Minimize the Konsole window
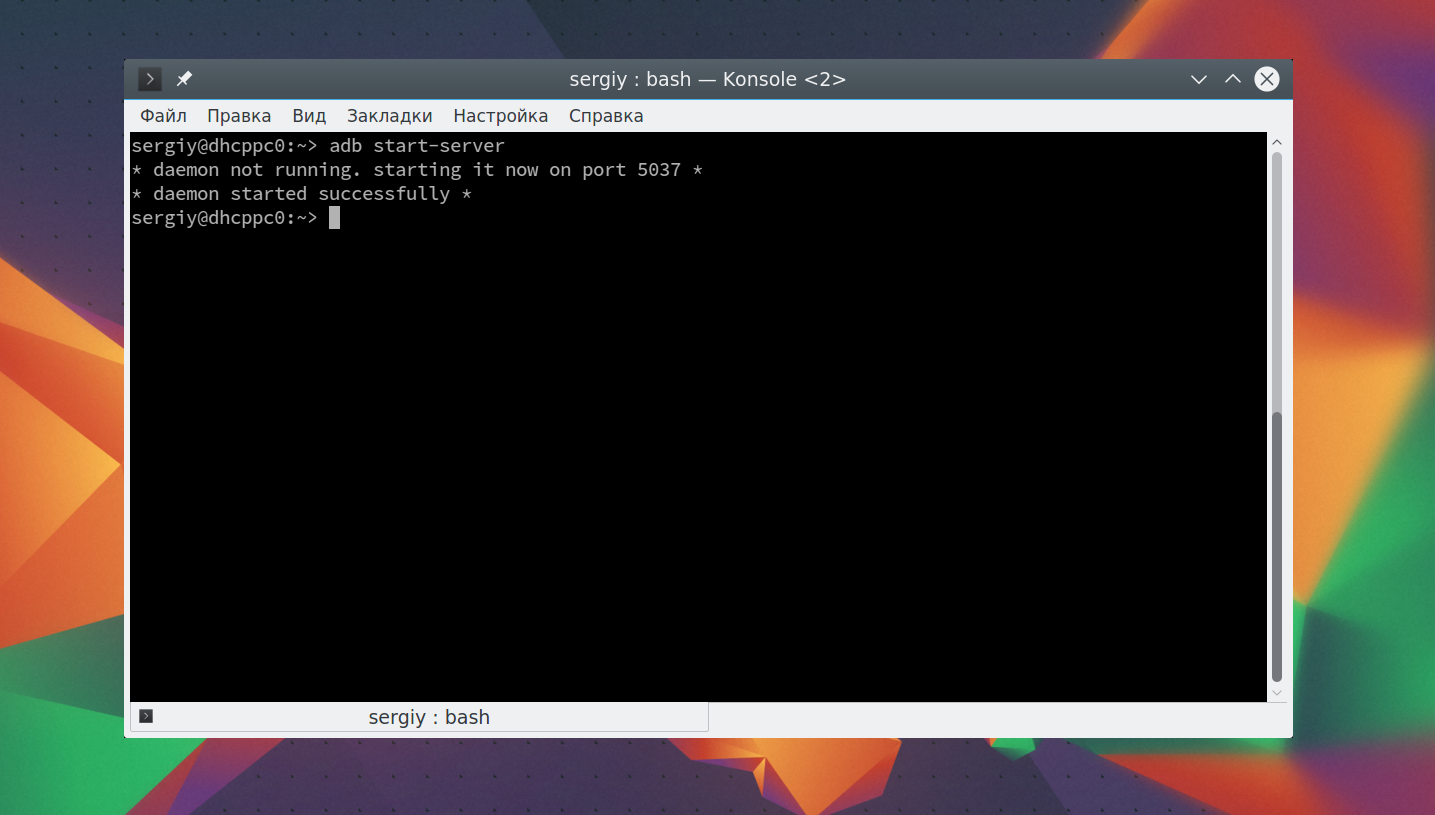Image resolution: width=1435 pixels, height=815 pixels. tap(1199, 79)
